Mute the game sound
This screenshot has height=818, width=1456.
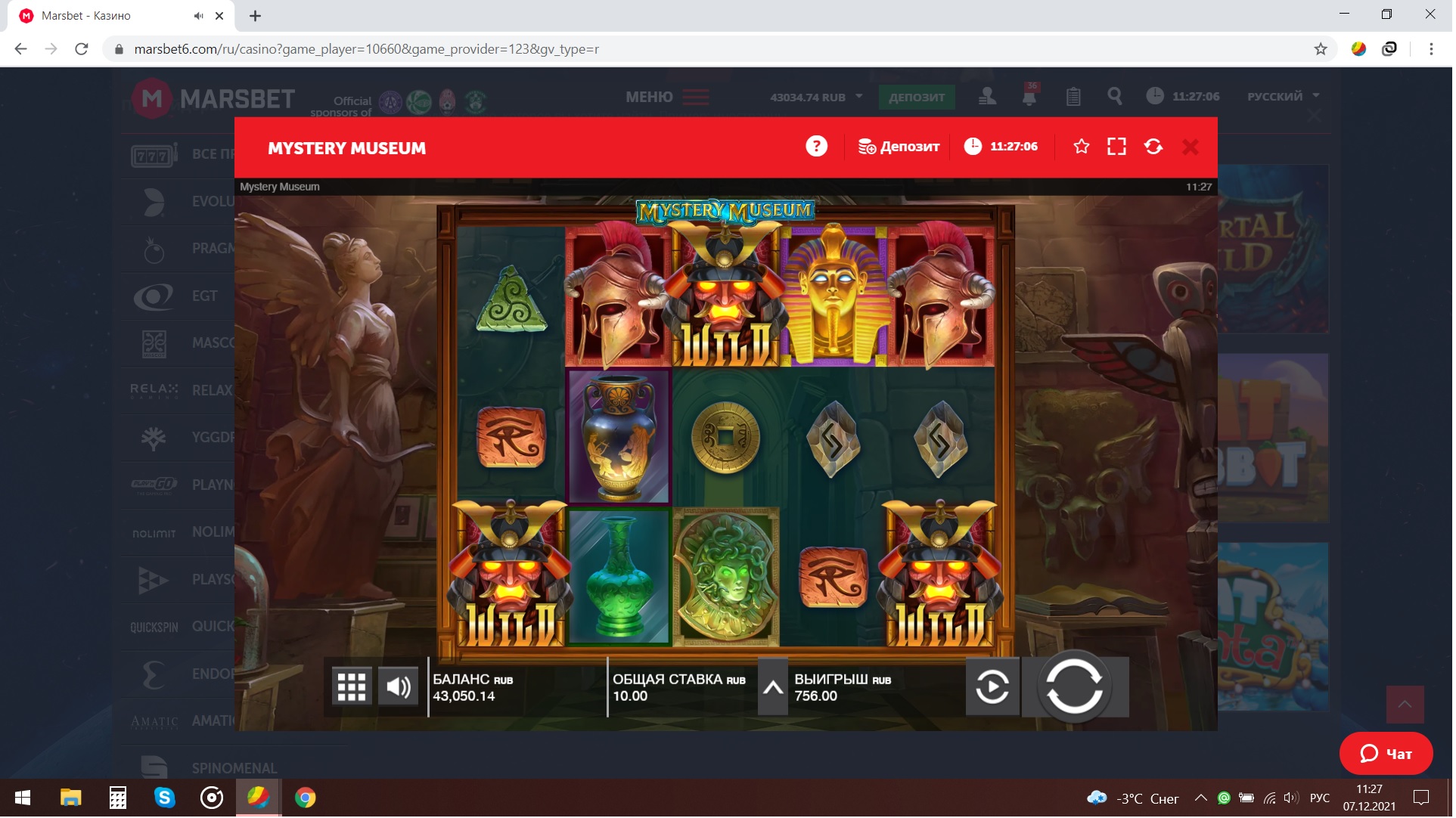(x=399, y=688)
